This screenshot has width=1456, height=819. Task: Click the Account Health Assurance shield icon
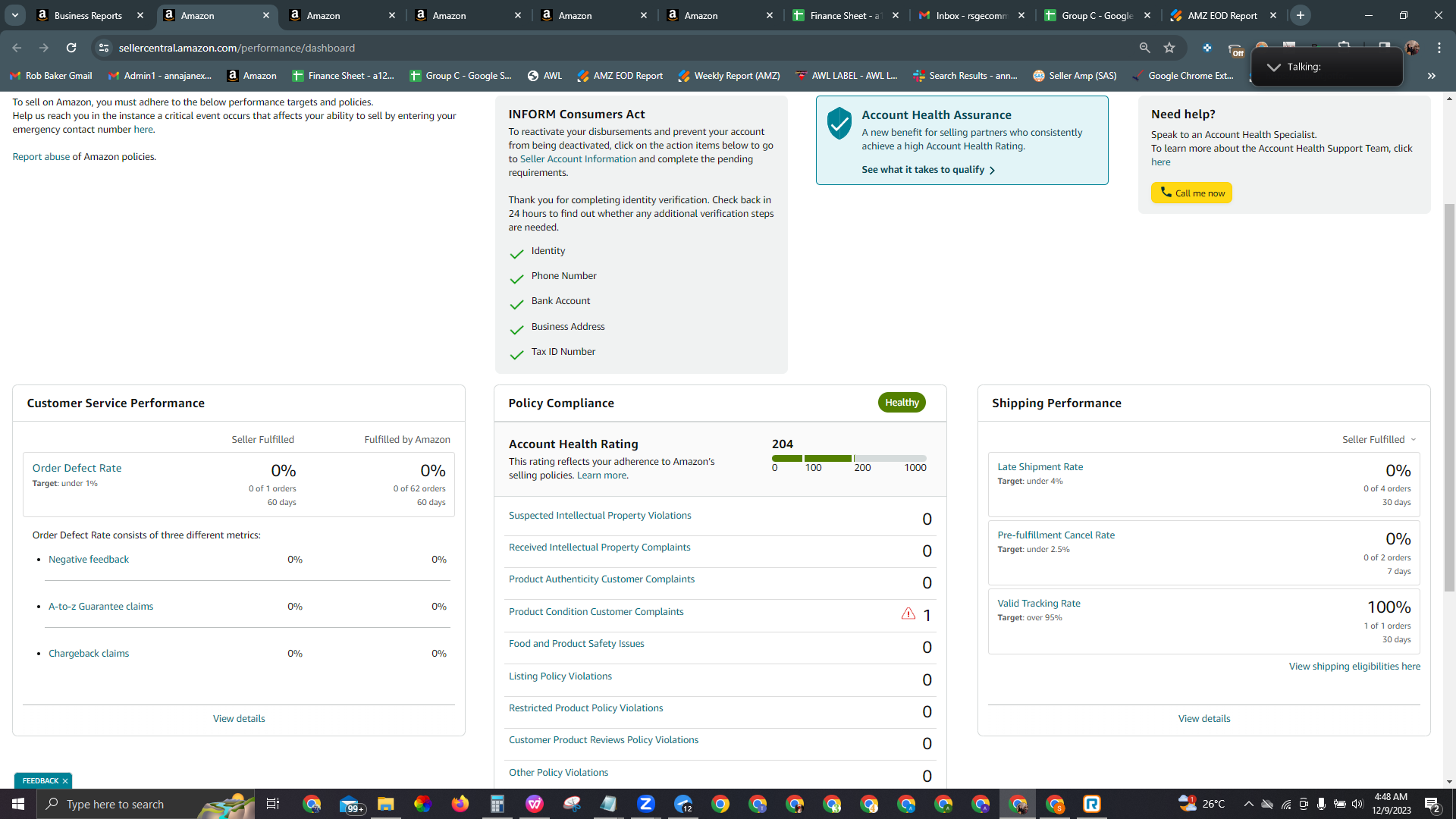[x=839, y=123]
